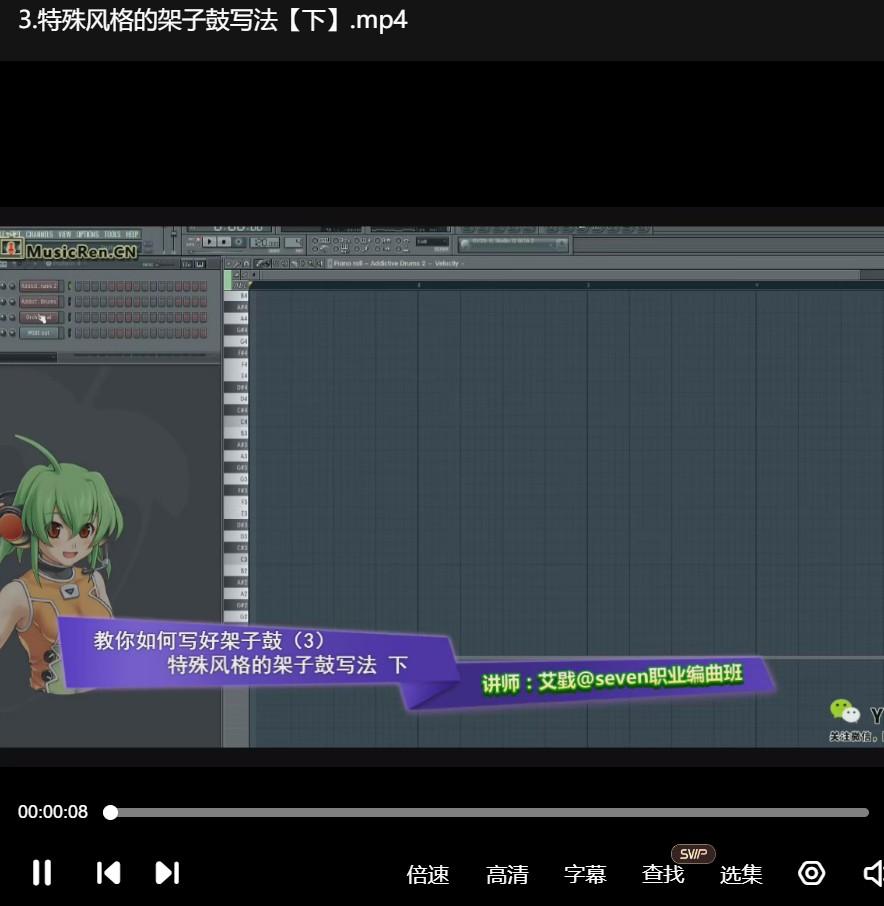Screen dimensions: 884x906
Task: Open the TOOLS menu in FL Studio
Action: coord(112,235)
